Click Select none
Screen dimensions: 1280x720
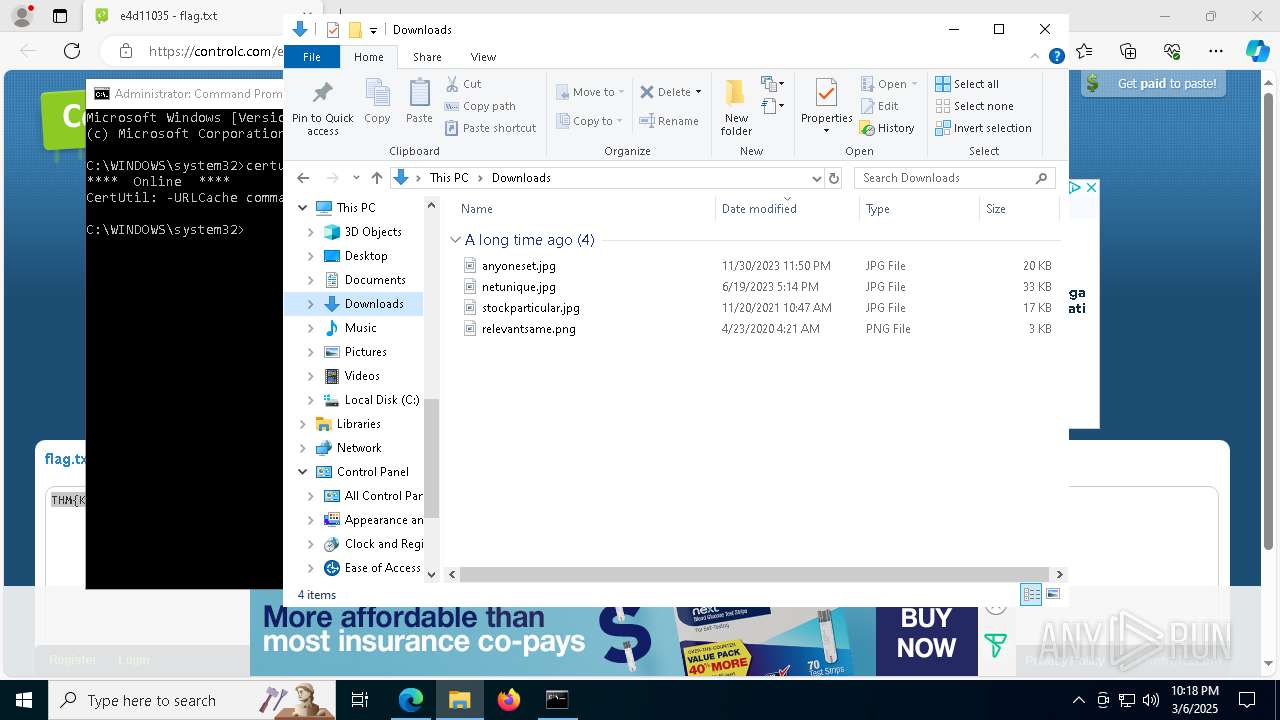point(974,106)
